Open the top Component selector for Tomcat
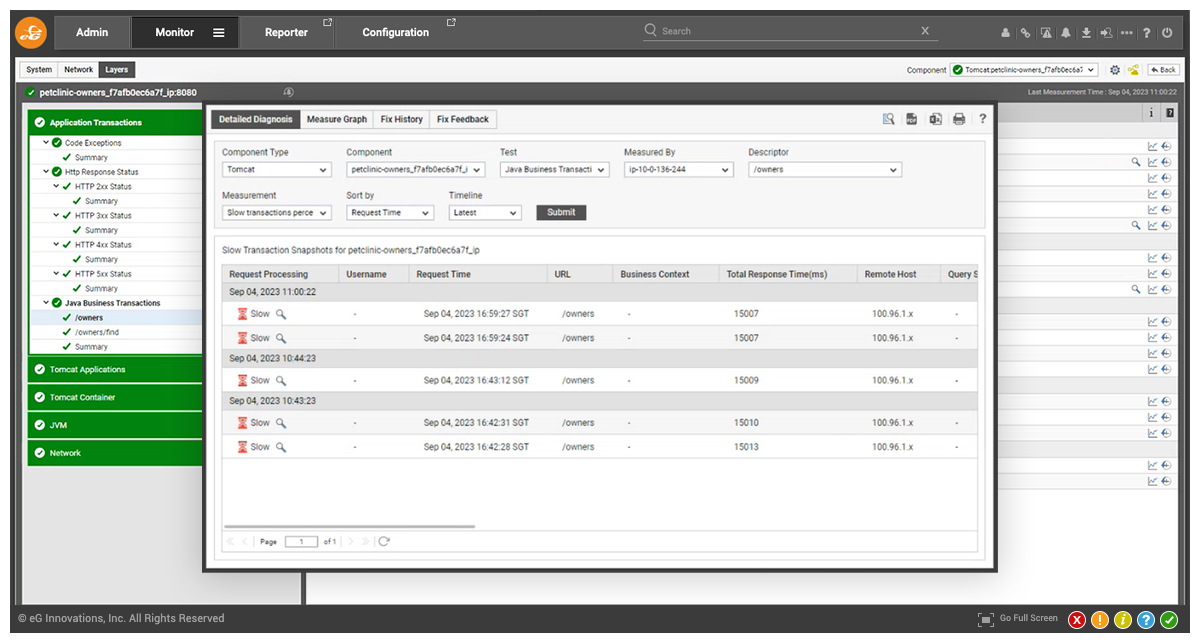Viewport: 1200px width, 643px height. pos(1024,70)
